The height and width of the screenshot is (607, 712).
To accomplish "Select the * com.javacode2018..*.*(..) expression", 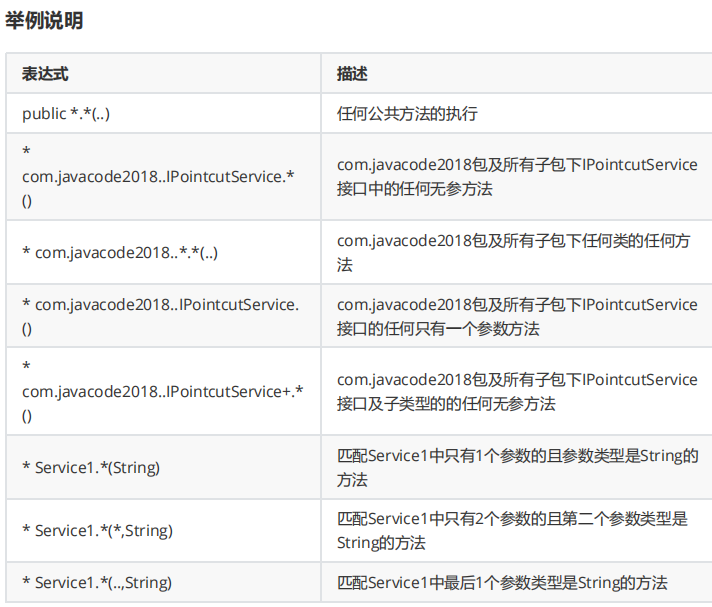I will point(120,252).
